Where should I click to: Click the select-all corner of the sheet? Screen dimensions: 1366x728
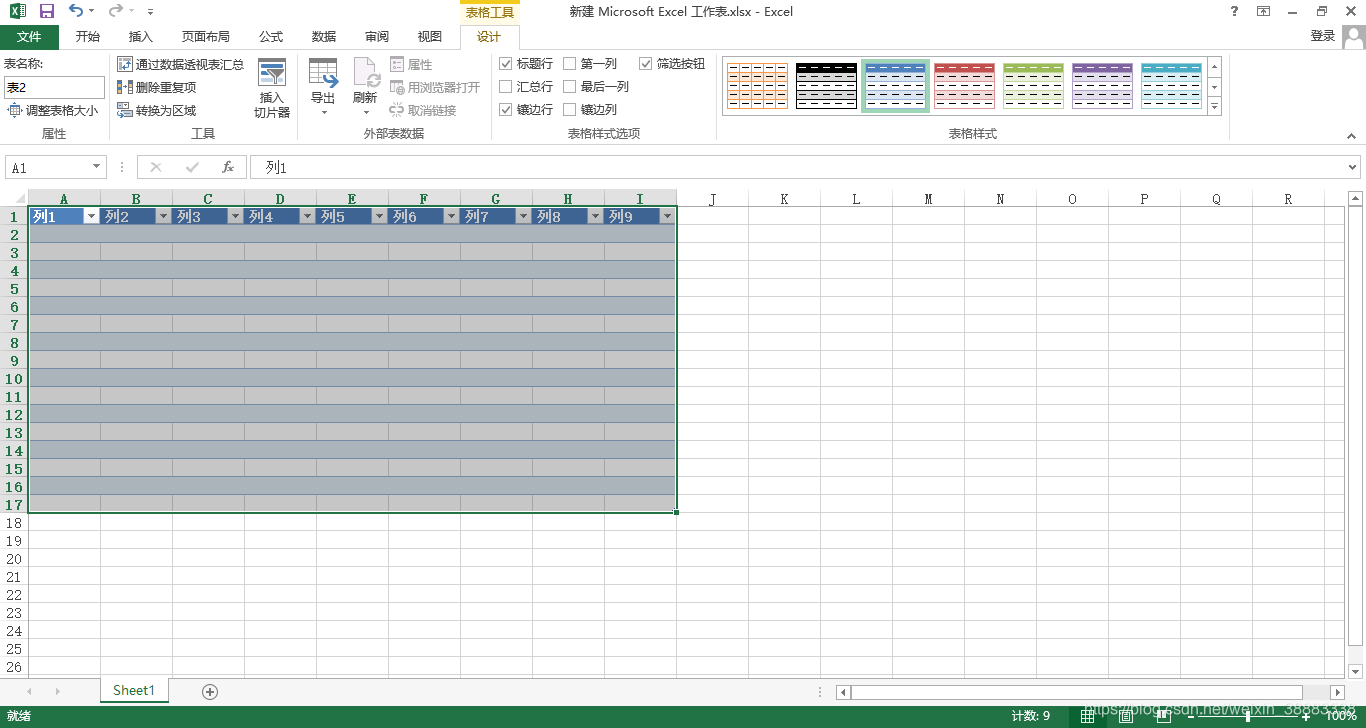click(x=14, y=198)
